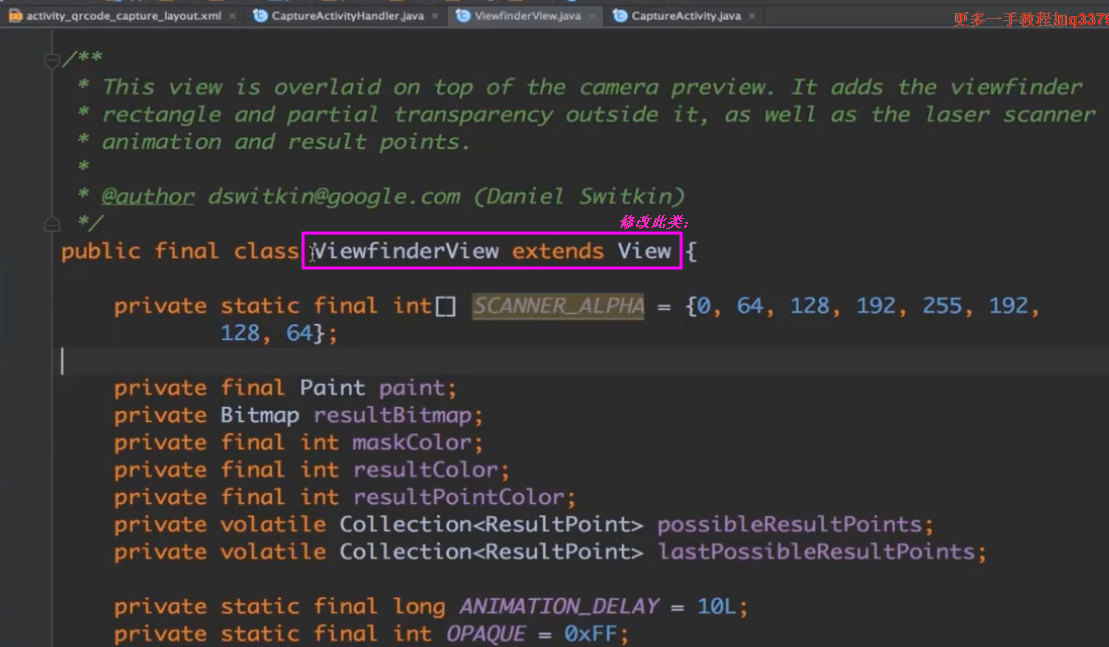
Task: Switch to the CaptureActivity.java tab
Action: (x=685, y=16)
